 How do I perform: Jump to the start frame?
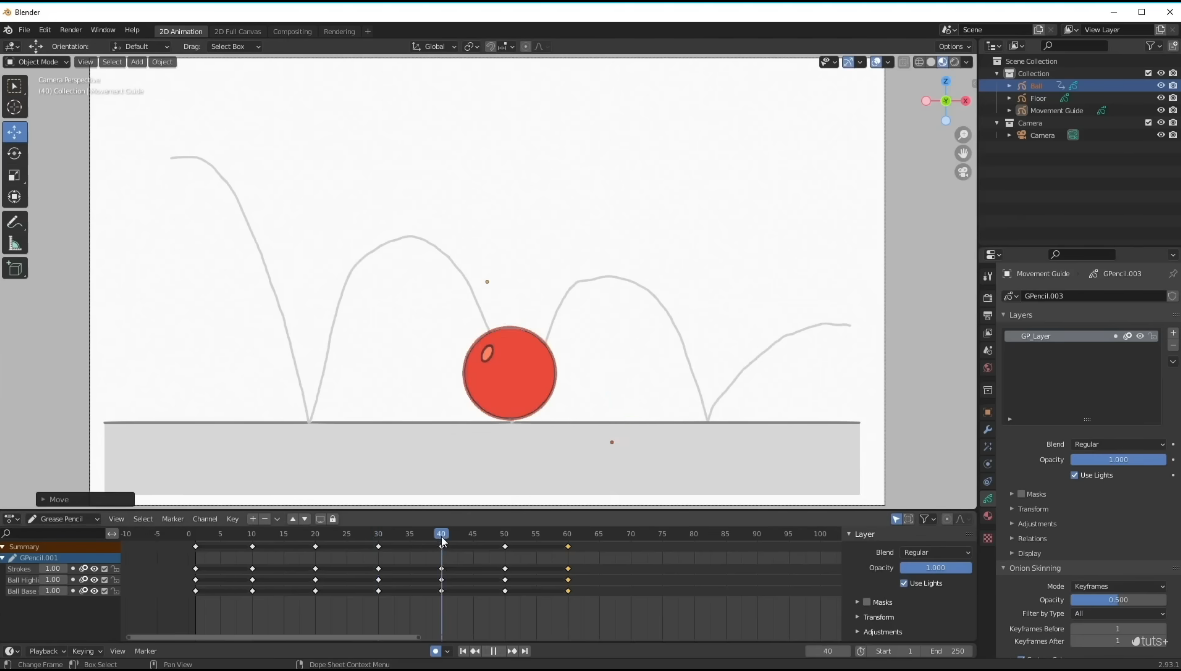[x=462, y=651]
